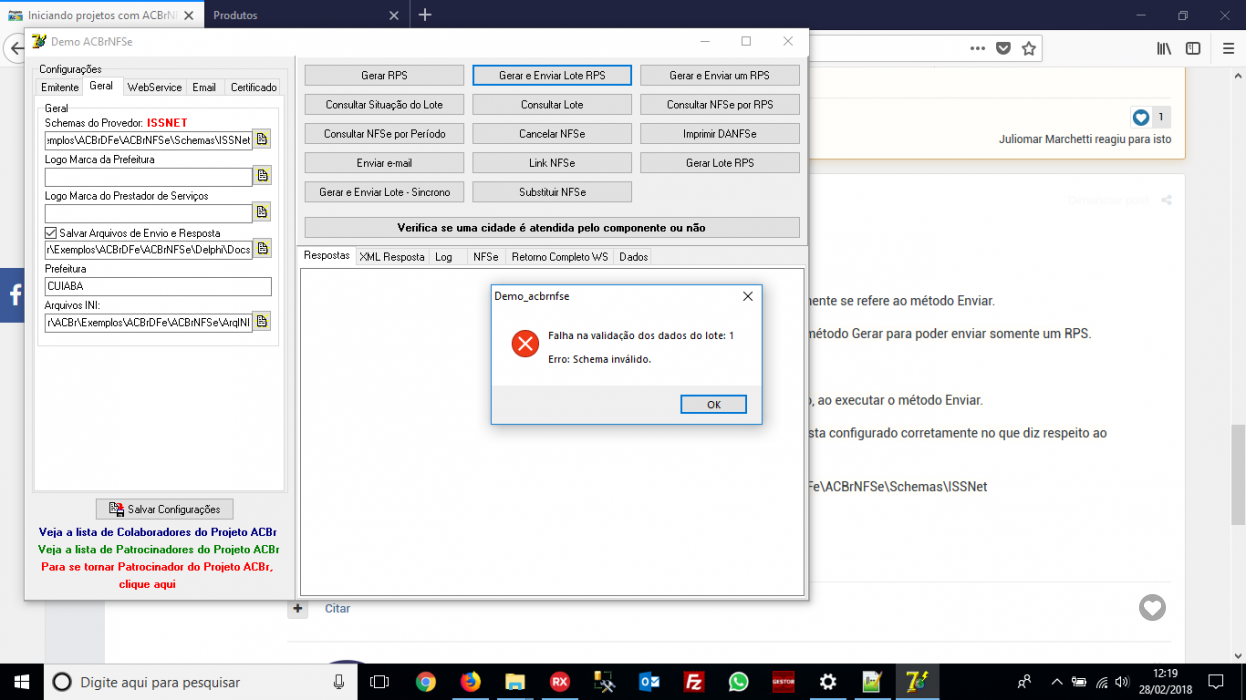1246x700 pixels.
Task: Click OK in the error dialog
Action: [x=713, y=405]
